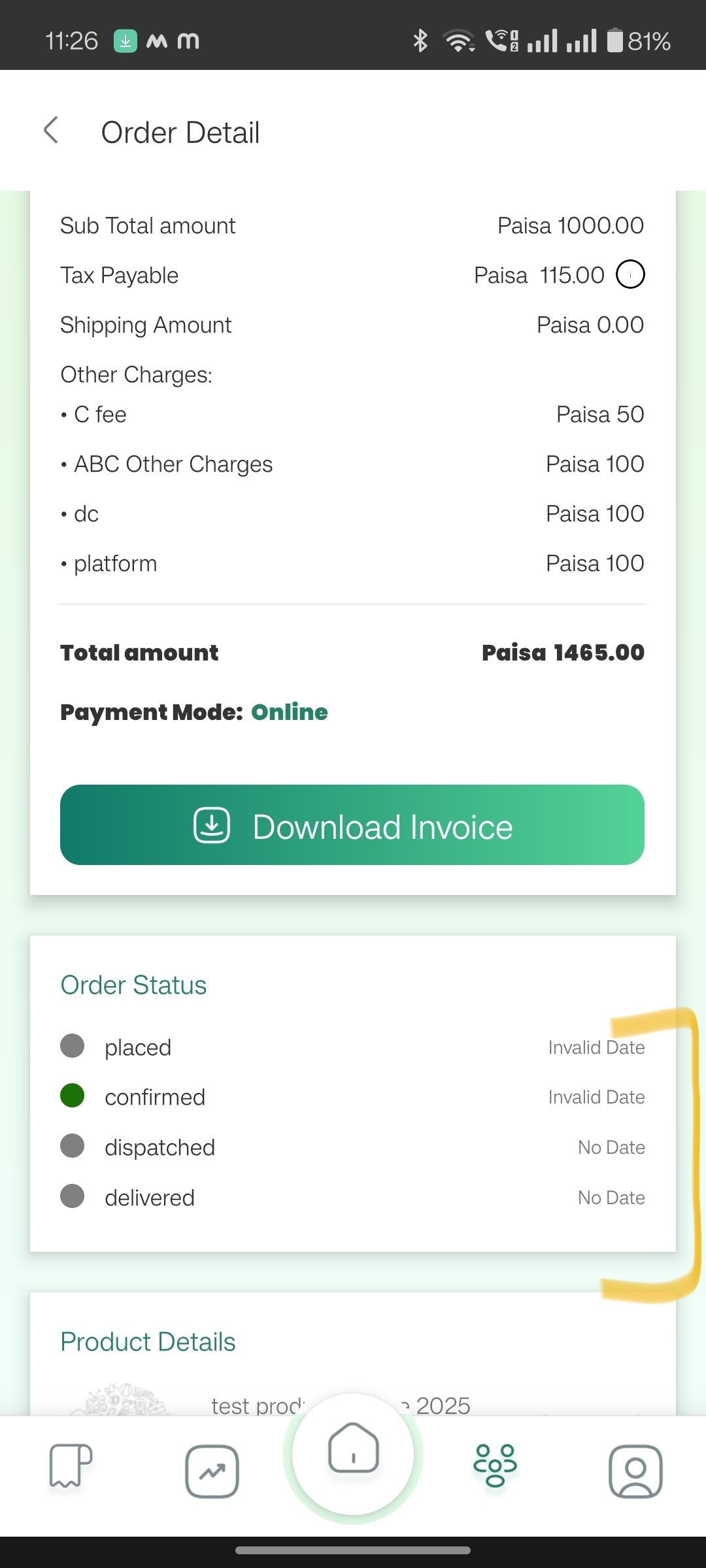Screen dimensions: 706x1568
Task: Select the 'dispatched' status indicator dot
Action: (x=73, y=1145)
